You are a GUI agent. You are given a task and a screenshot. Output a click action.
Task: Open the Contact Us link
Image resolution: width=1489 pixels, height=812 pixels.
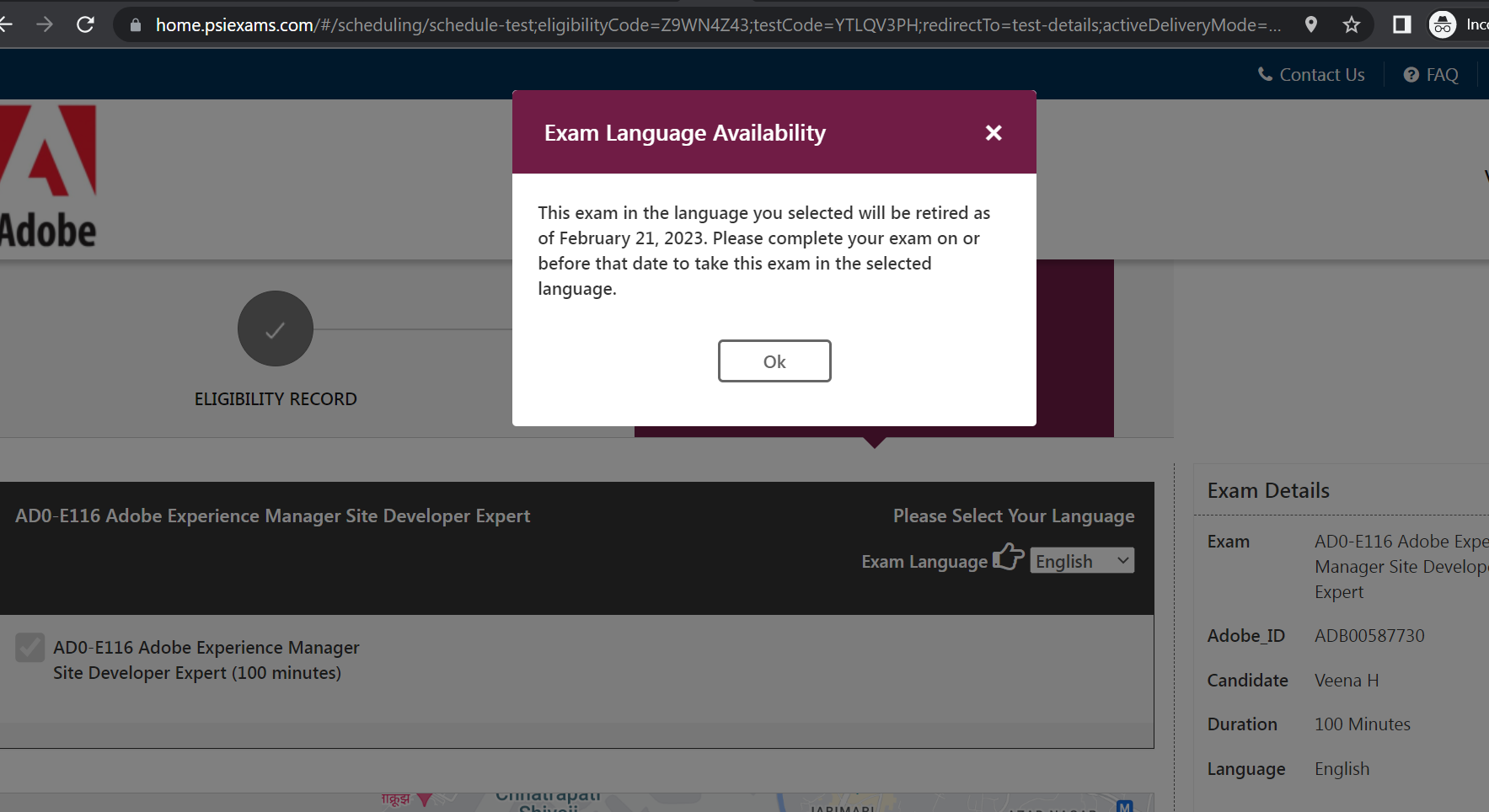1311,74
